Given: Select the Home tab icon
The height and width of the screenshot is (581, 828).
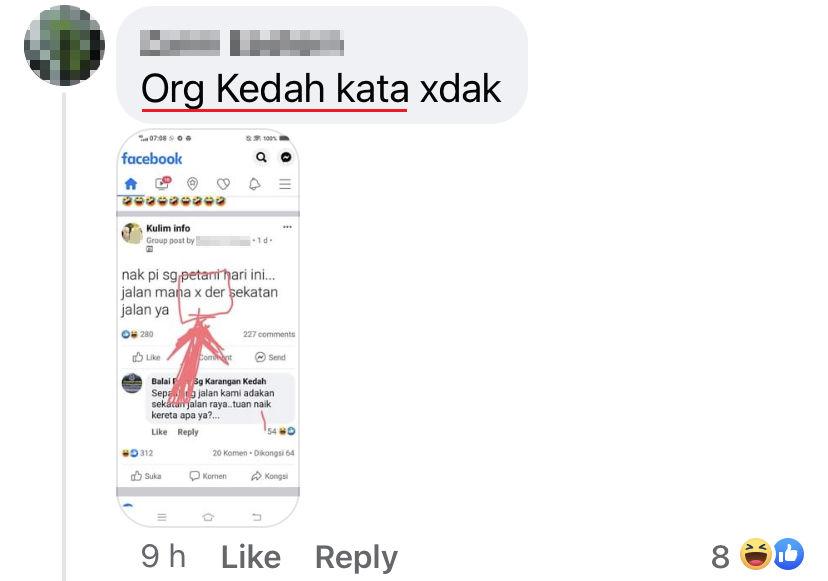Looking at the screenshot, I should coord(131,184).
